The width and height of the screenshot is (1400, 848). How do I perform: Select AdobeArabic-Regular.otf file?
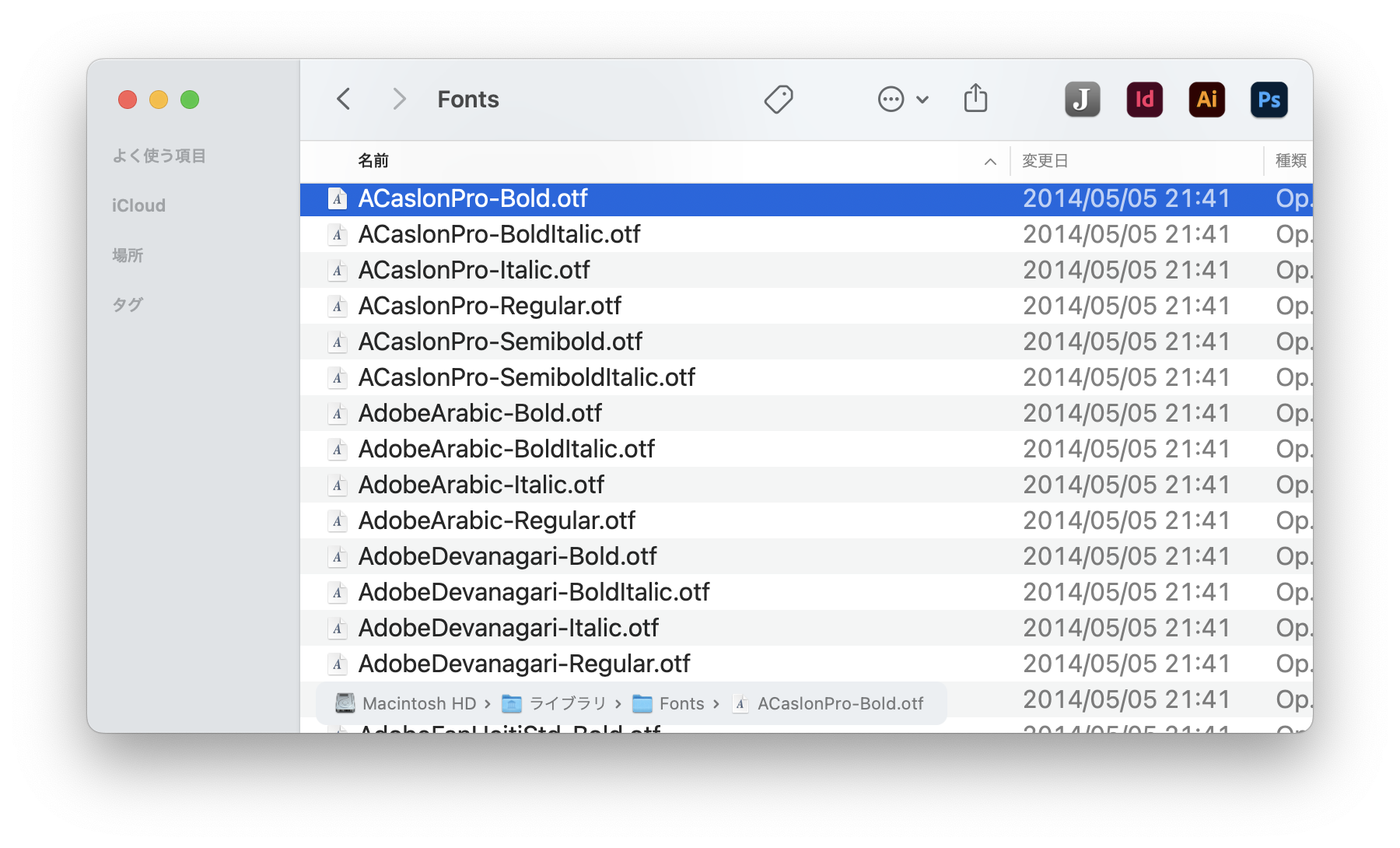click(496, 520)
